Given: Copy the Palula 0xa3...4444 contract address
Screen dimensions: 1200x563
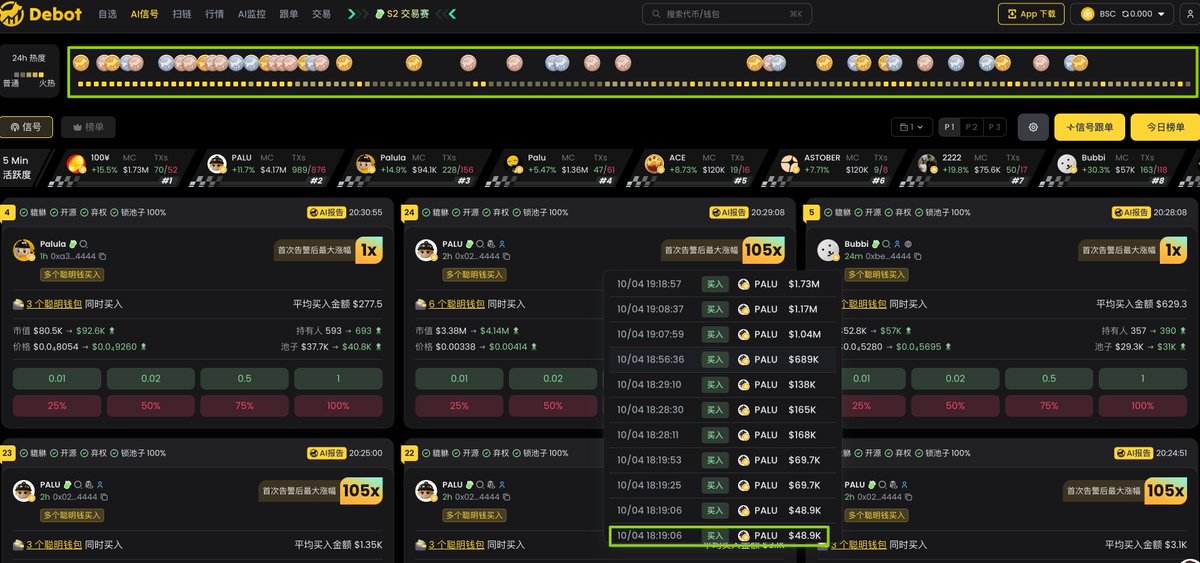Looking at the screenshot, I should pyautogui.click(x=102, y=257).
